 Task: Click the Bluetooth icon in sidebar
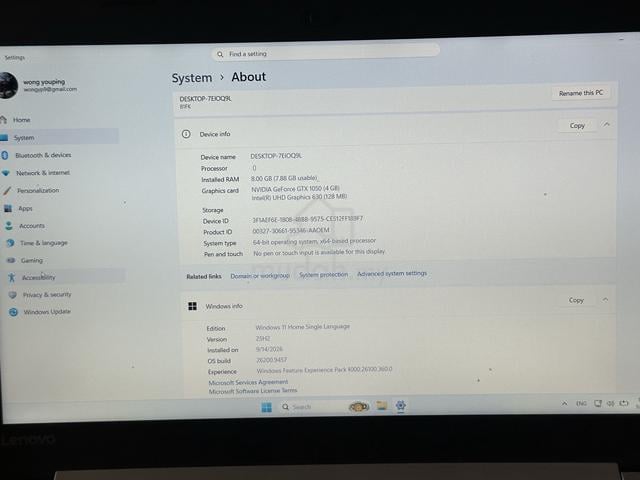point(4,155)
